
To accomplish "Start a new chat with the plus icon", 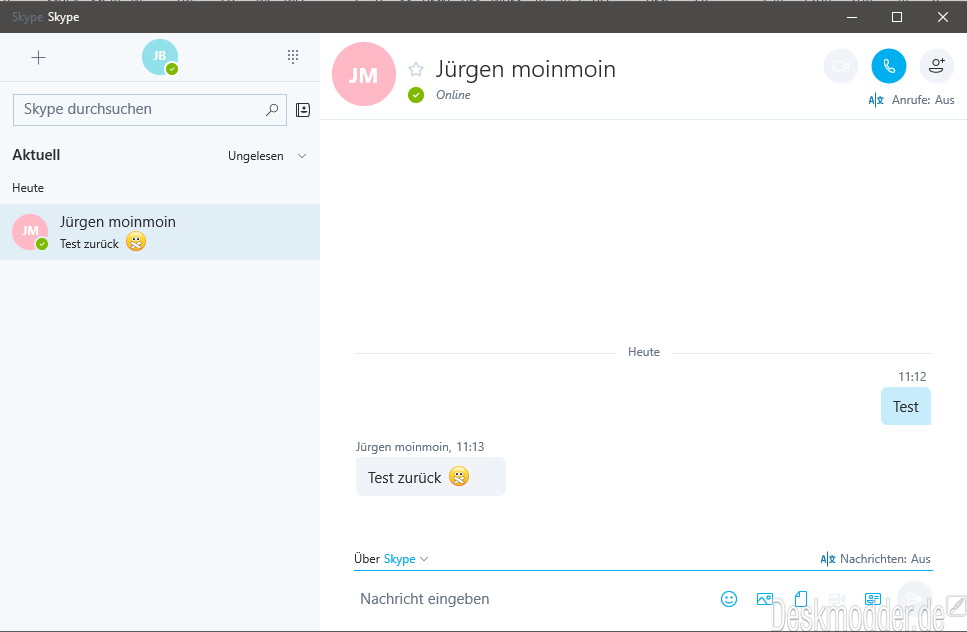I will [x=38, y=57].
